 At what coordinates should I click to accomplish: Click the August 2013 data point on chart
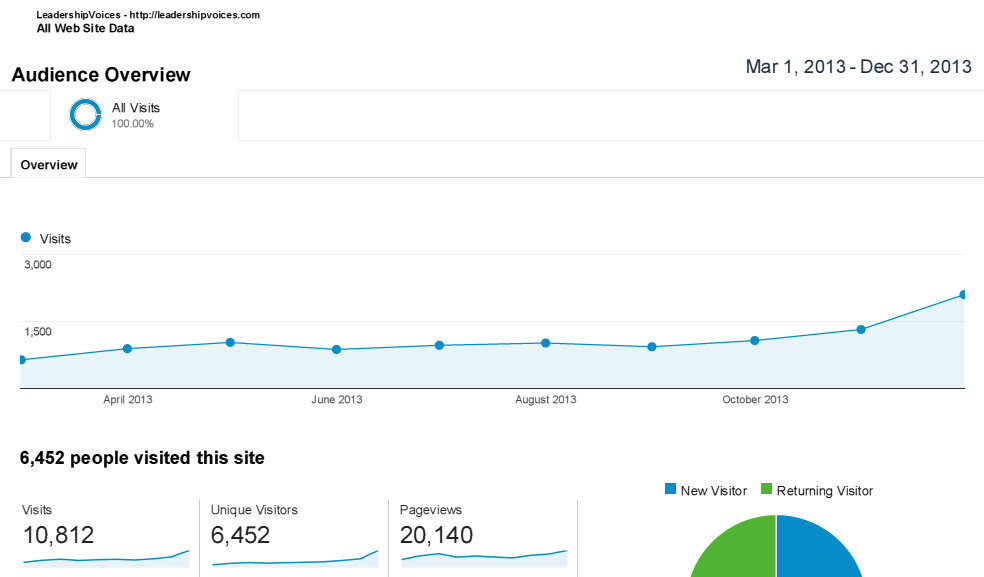click(x=545, y=343)
